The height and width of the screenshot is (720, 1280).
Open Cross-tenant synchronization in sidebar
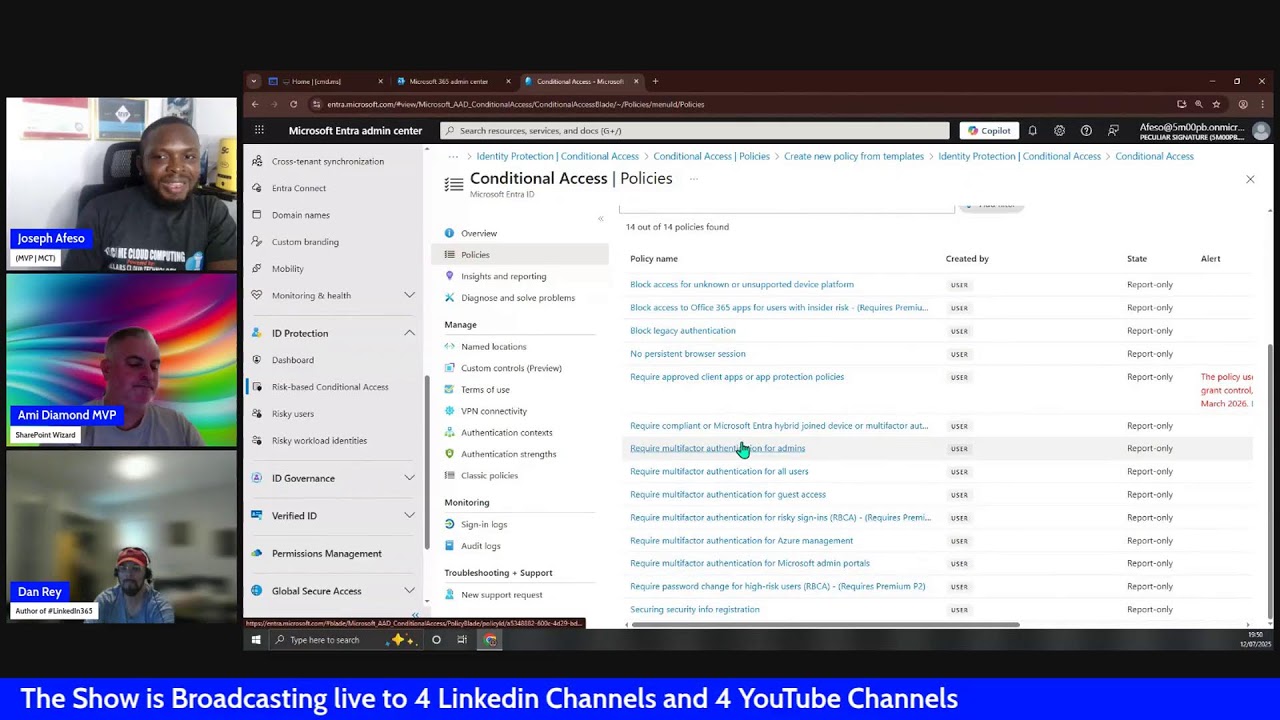(327, 161)
